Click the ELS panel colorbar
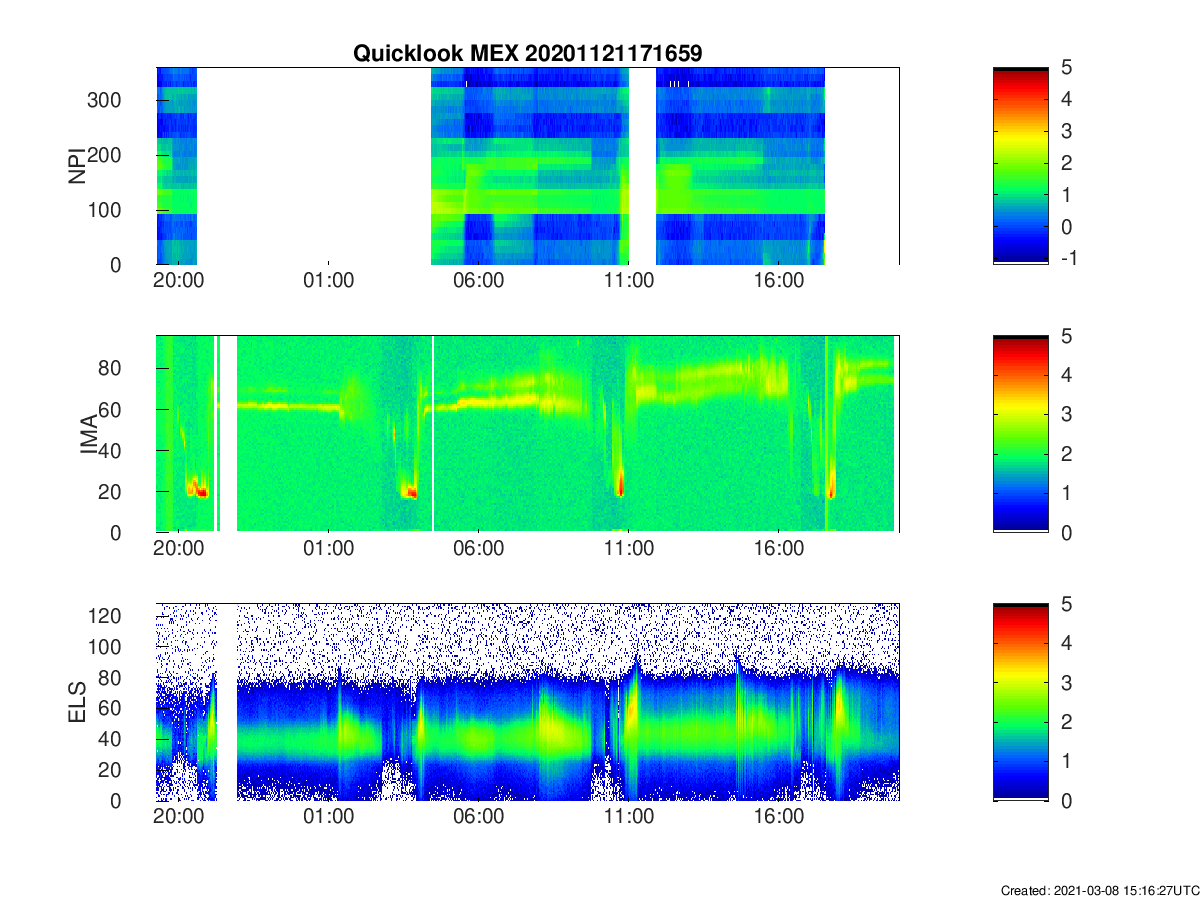Viewport: 1200px width, 900px height. coord(1021,702)
